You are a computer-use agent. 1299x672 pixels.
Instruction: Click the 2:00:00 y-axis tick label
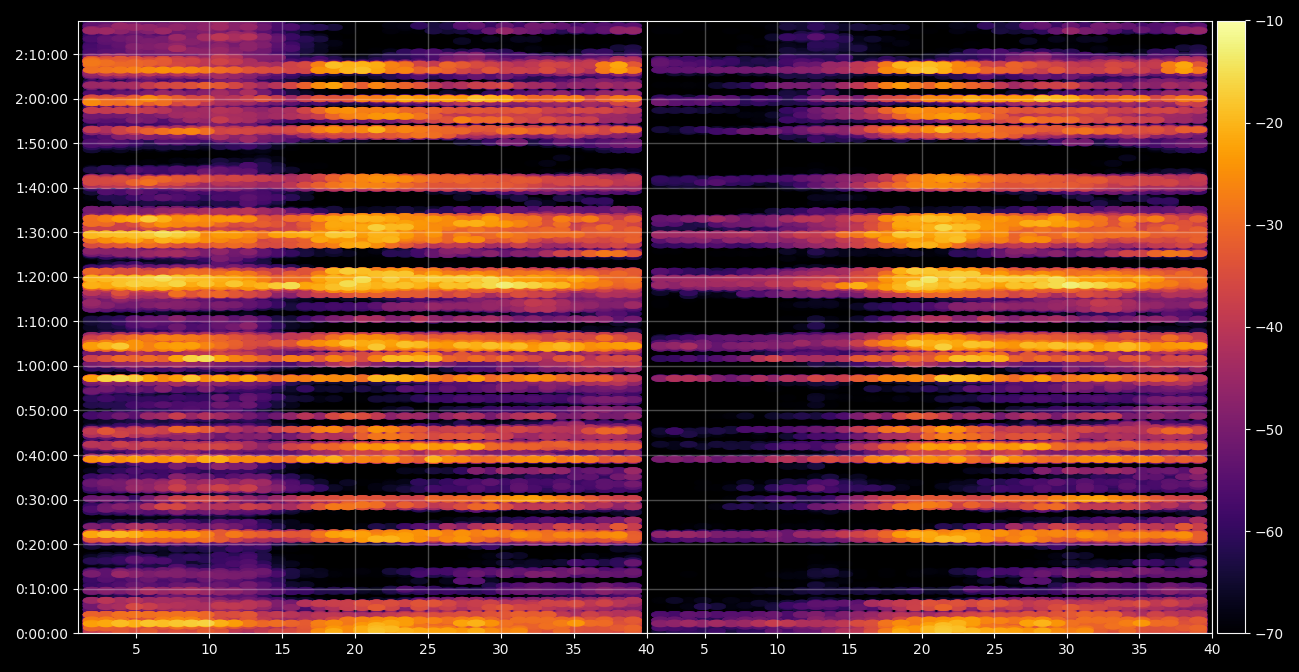coord(42,99)
